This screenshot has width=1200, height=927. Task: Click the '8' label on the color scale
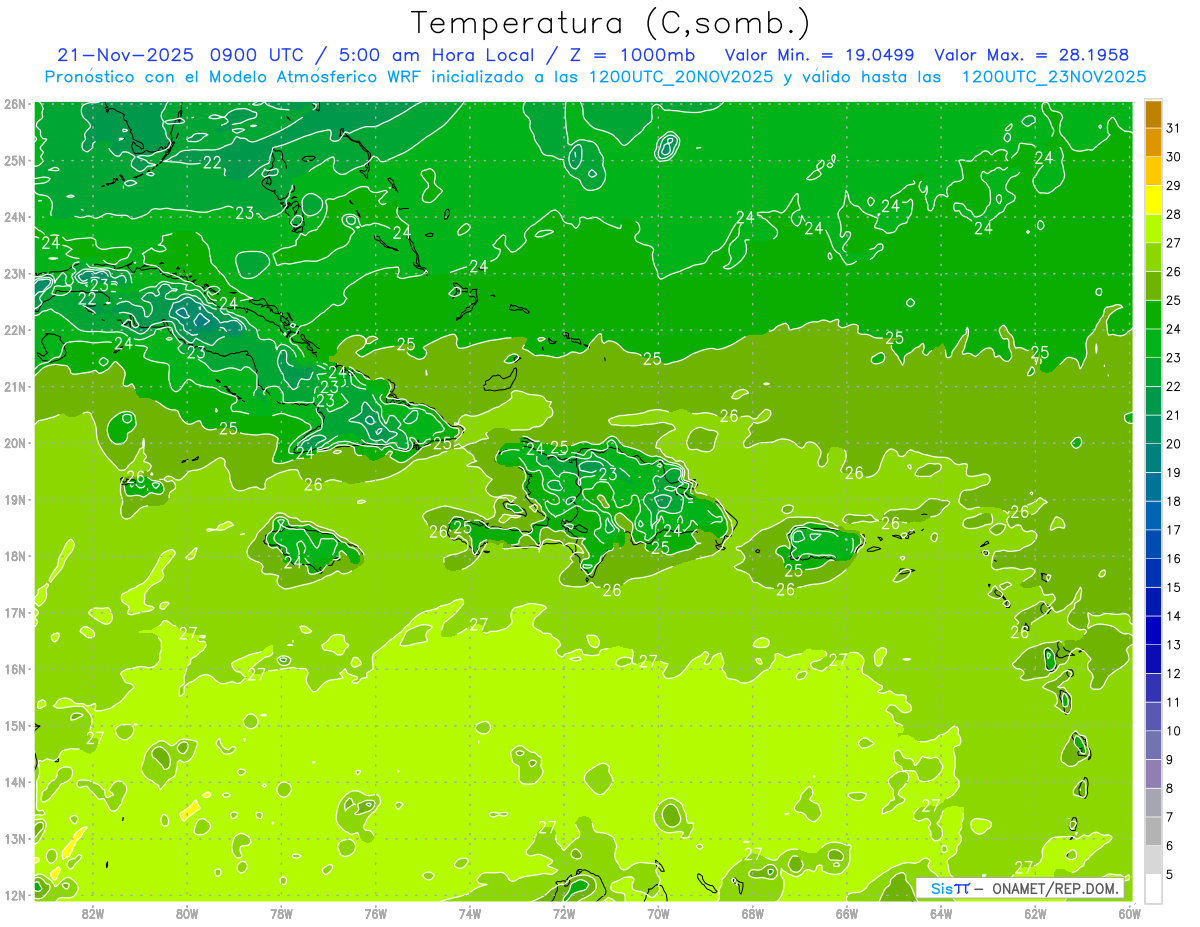point(1170,788)
